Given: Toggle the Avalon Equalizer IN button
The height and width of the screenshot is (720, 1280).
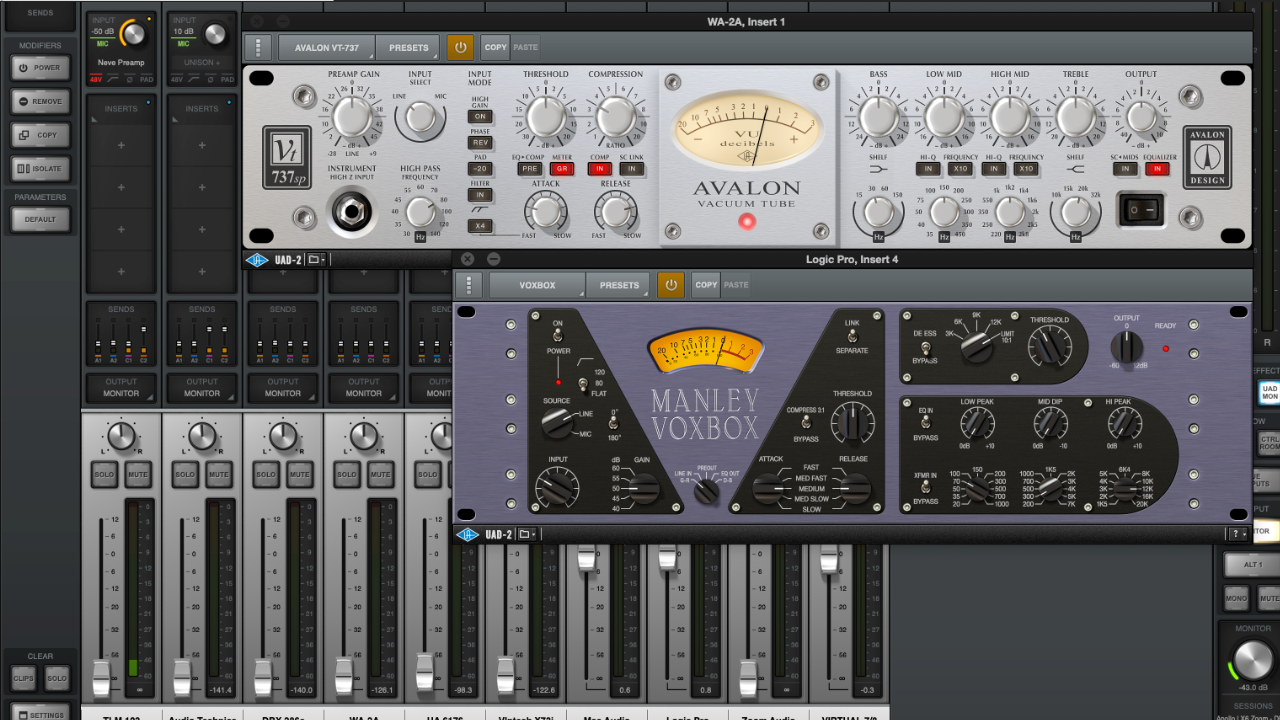Looking at the screenshot, I should click(1157, 169).
